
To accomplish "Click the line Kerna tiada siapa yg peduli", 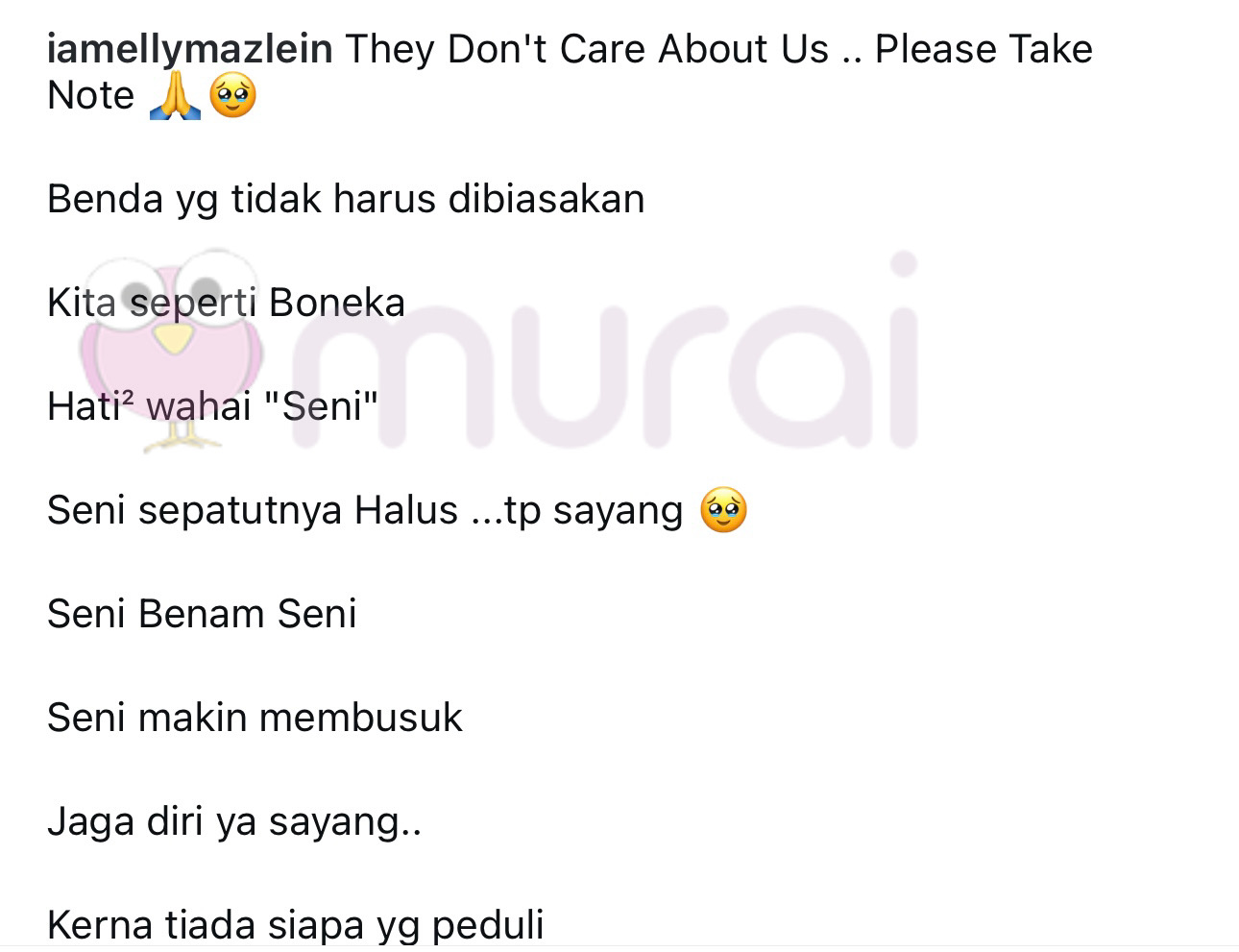I will pyautogui.click(x=295, y=926).
